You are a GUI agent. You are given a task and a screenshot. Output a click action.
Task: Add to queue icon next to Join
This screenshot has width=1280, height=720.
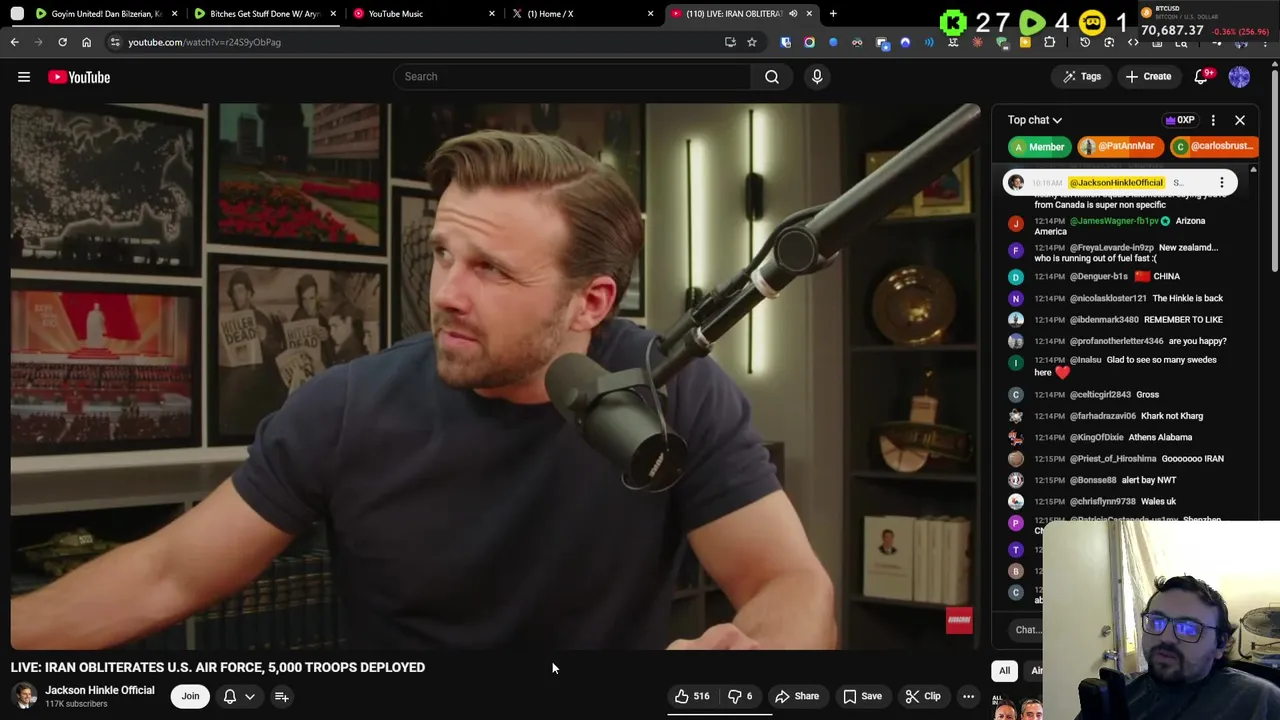tap(282, 696)
